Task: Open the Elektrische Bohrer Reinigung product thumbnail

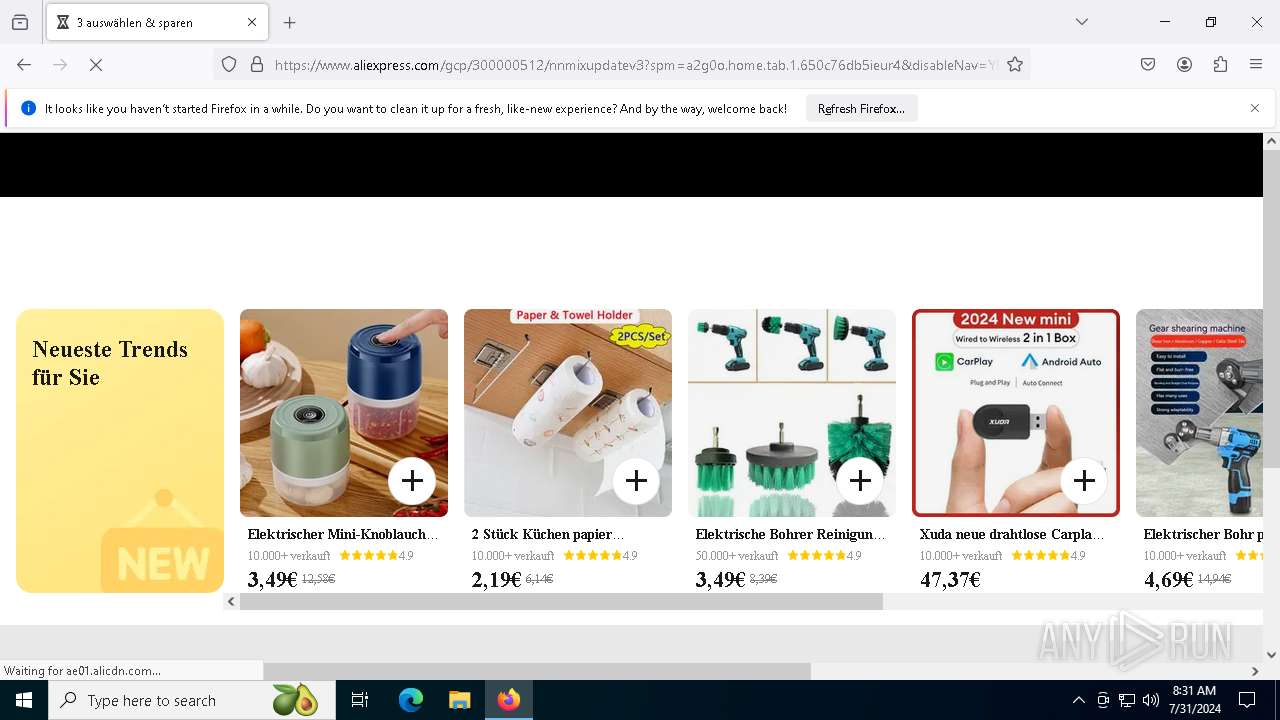Action: pyautogui.click(x=792, y=413)
